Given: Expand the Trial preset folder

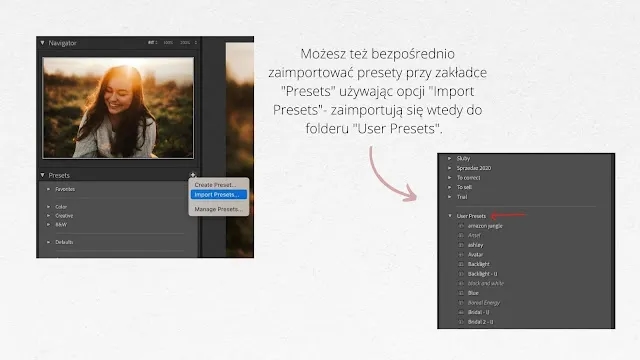Looking at the screenshot, I should pyautogui.click(x=449, y=197).
